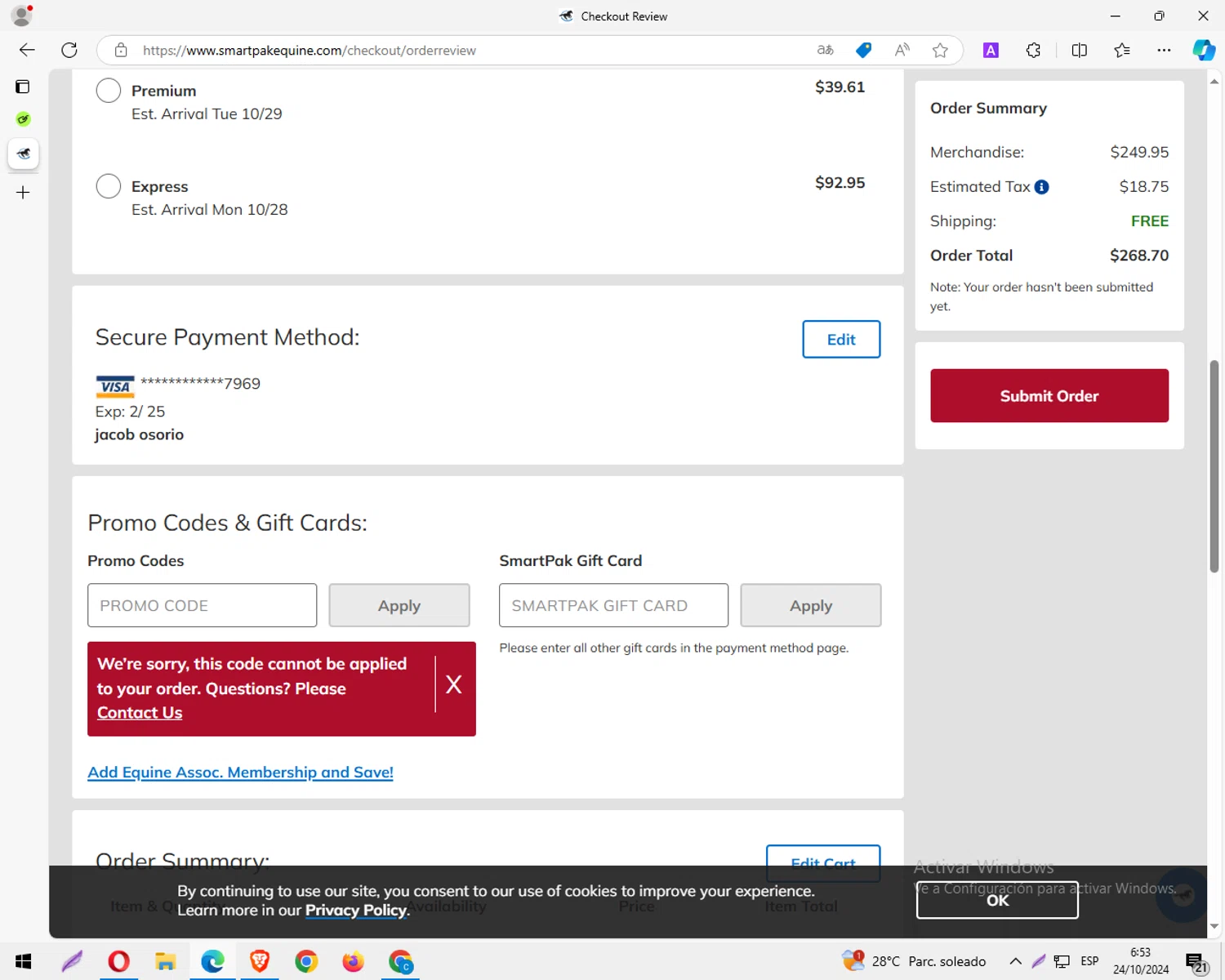Show Estimated Tax info tooltip
1225x980 pixels.
1041,187
